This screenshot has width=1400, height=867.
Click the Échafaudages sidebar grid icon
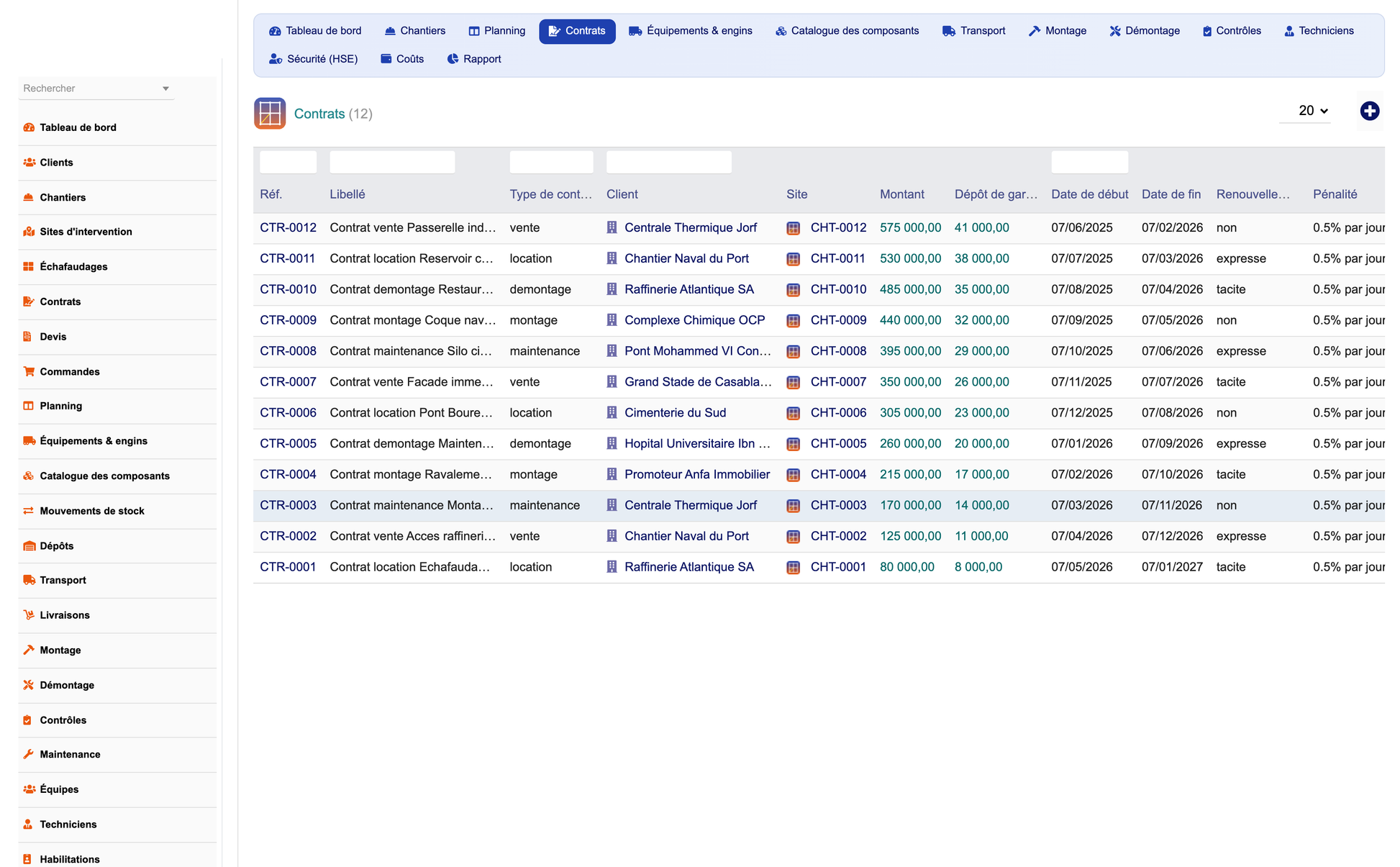coord(29,267)
